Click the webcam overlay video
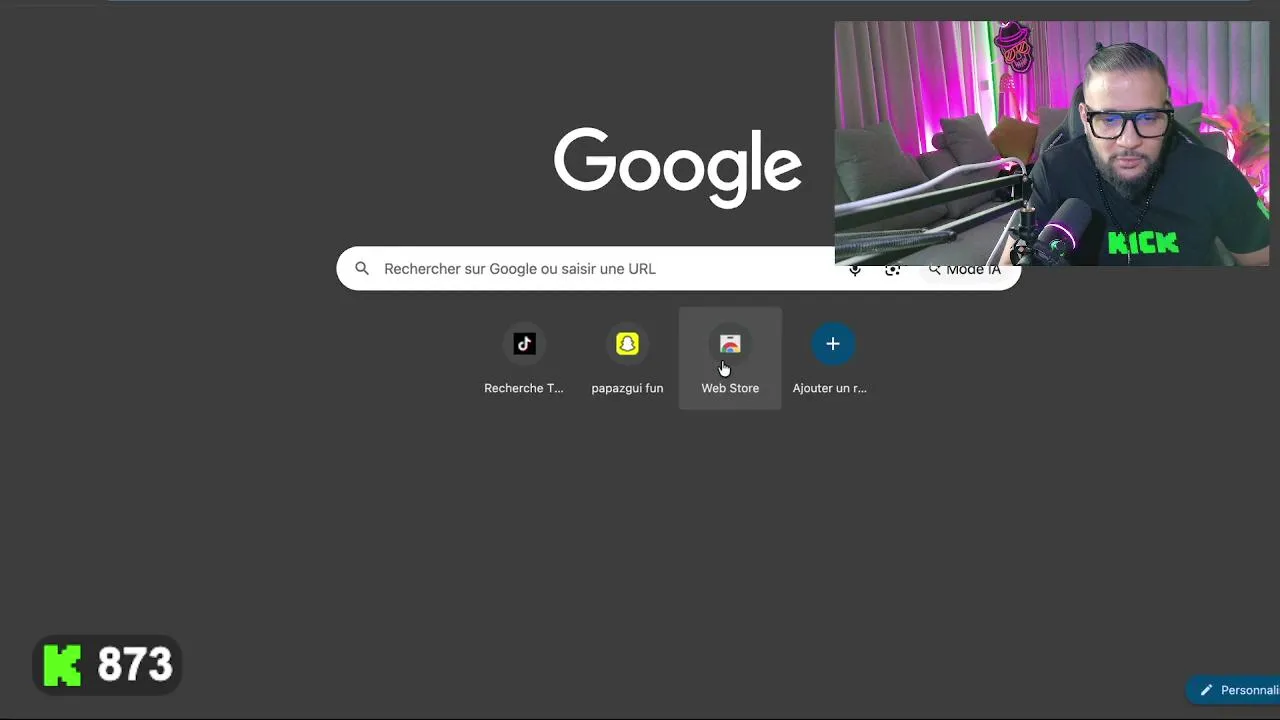 pyautogui.click(x=1052, y=143)
